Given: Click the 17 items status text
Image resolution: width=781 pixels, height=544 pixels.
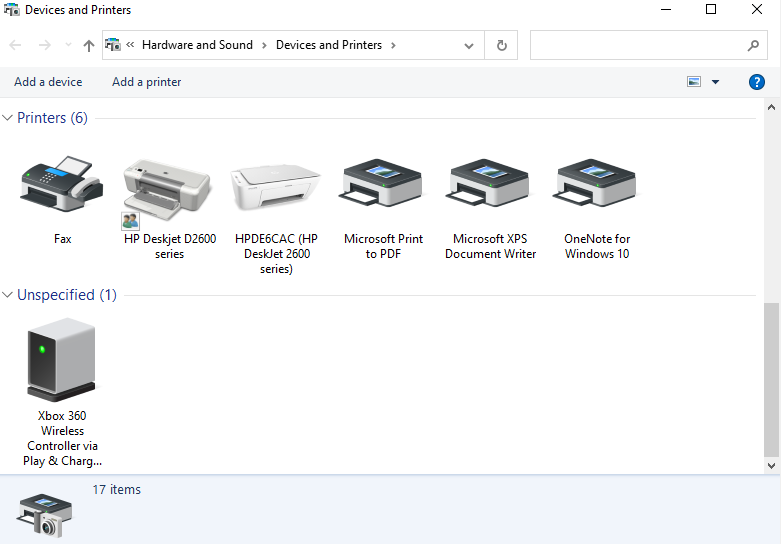Looking at the screenshot, I should (117, 490).
